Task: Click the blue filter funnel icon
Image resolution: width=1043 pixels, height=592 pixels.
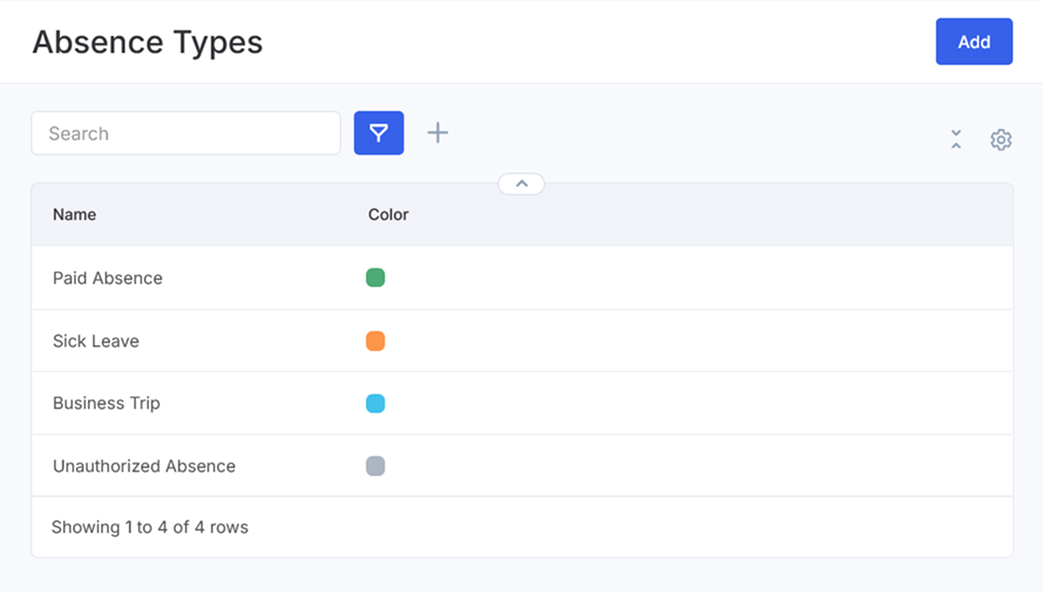Action: [379, 133]
